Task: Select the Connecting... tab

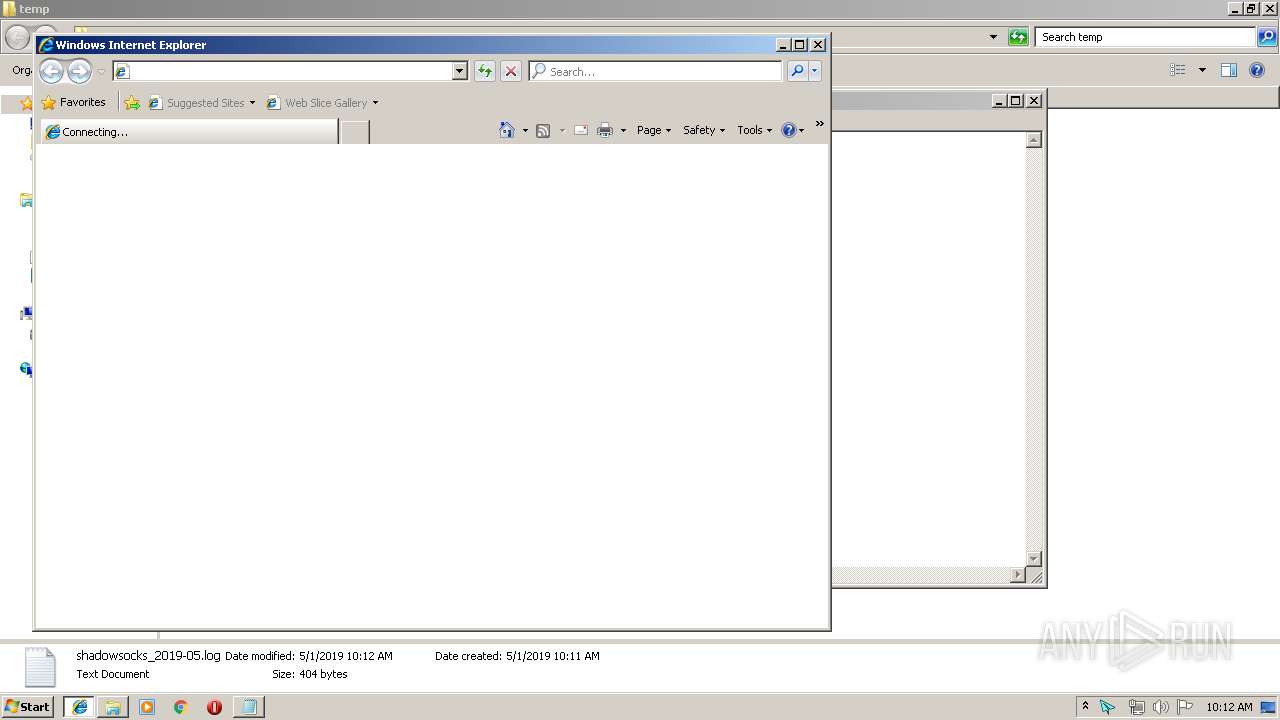Action: coord(190,131)
